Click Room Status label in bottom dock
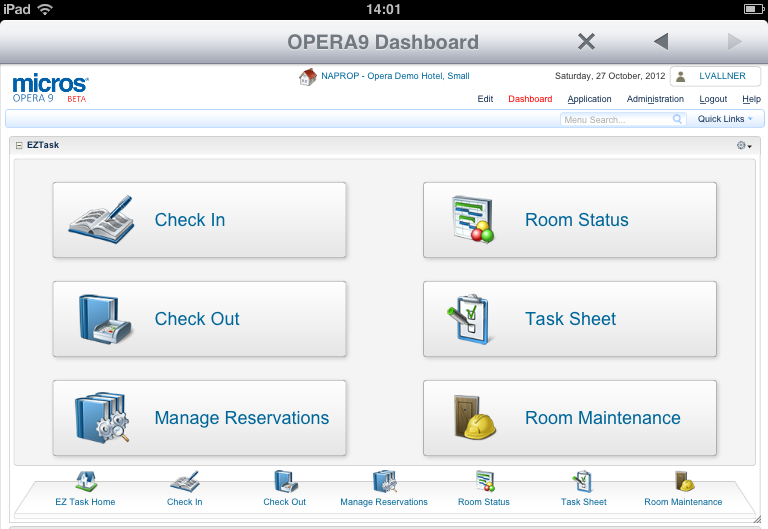768x529 pixels. click(484, 502)
